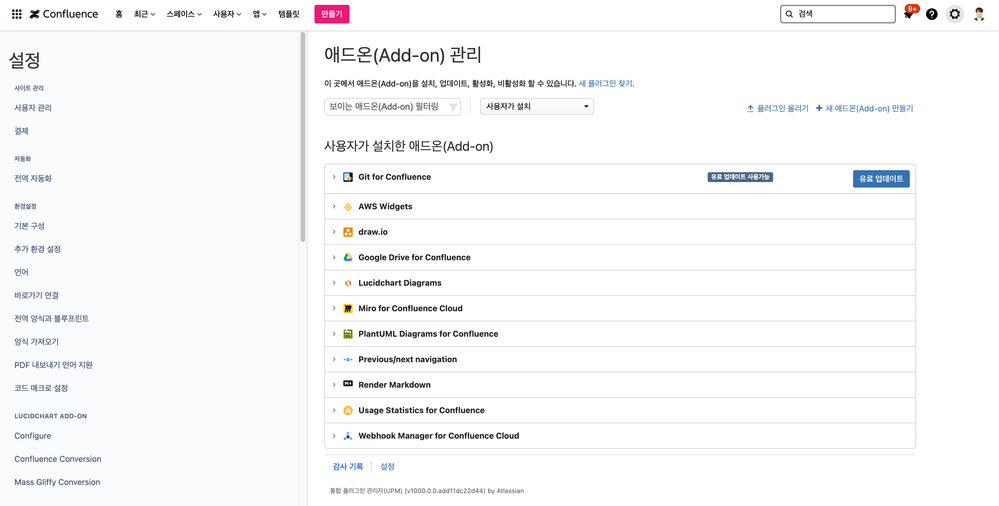
Task: Open the settings gear icon
Action: click(x=954, y=14)
